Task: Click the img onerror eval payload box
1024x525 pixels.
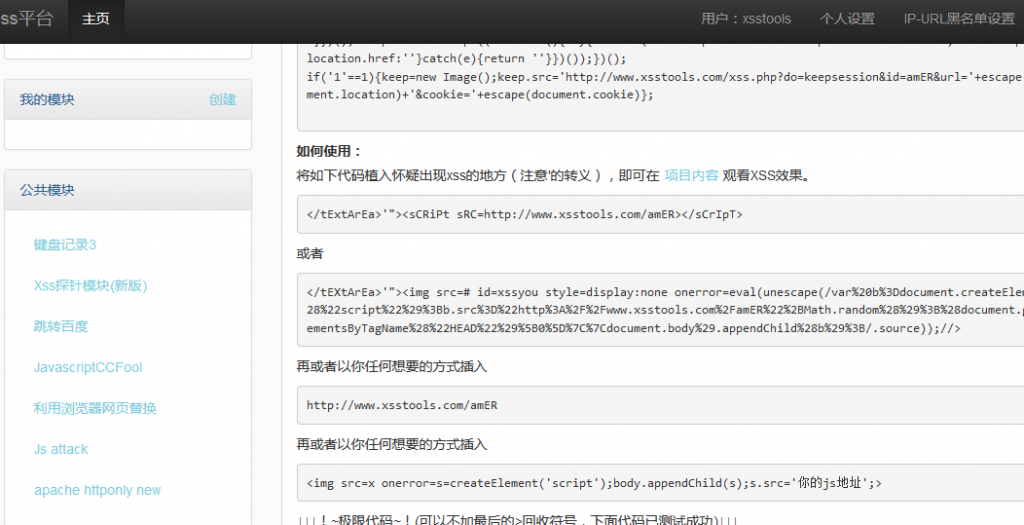Action: click(660, 310)
